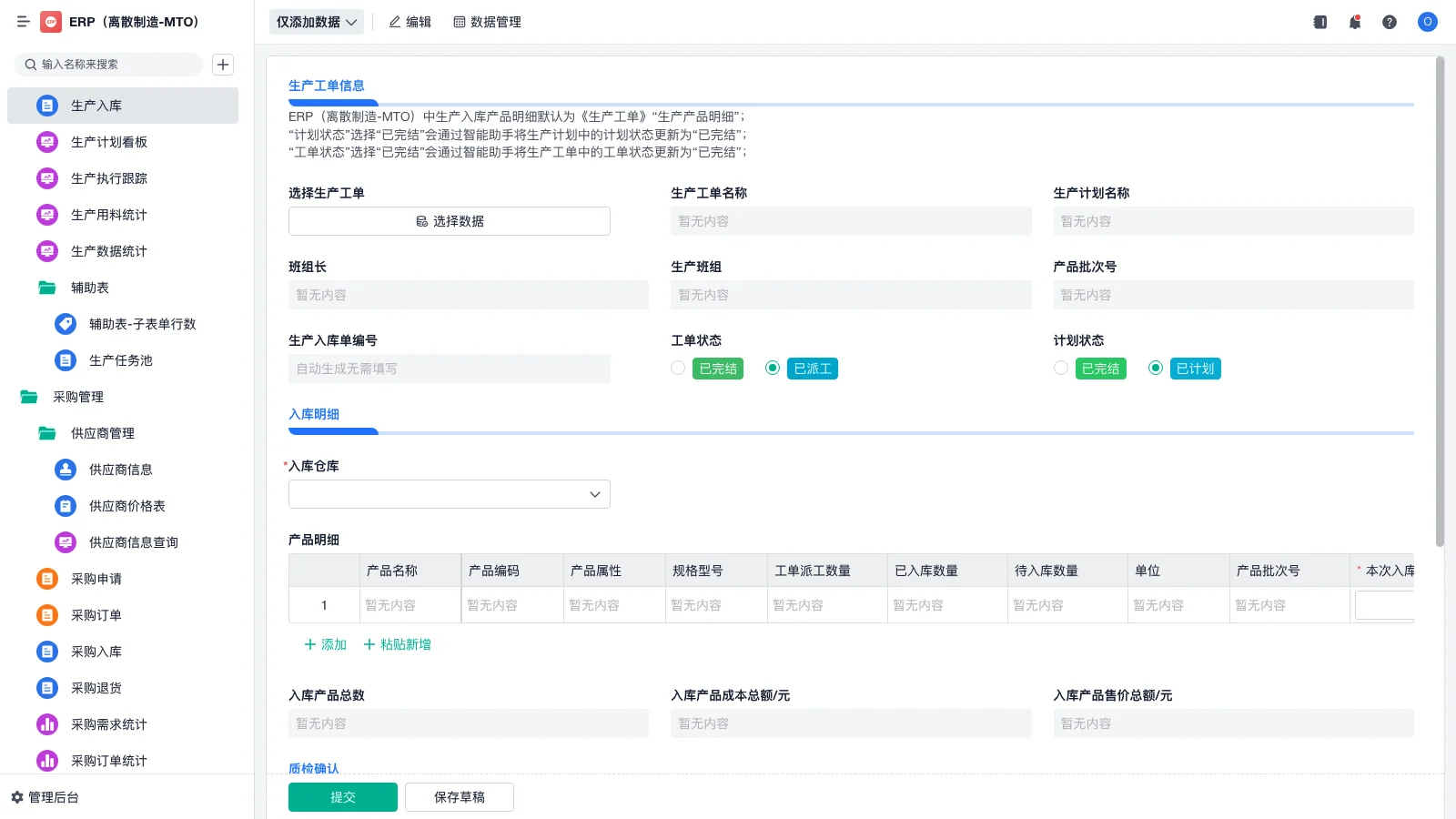Open the 生产数据统计 statistics view
1456x819 pixels.
(x=110, y=251)
